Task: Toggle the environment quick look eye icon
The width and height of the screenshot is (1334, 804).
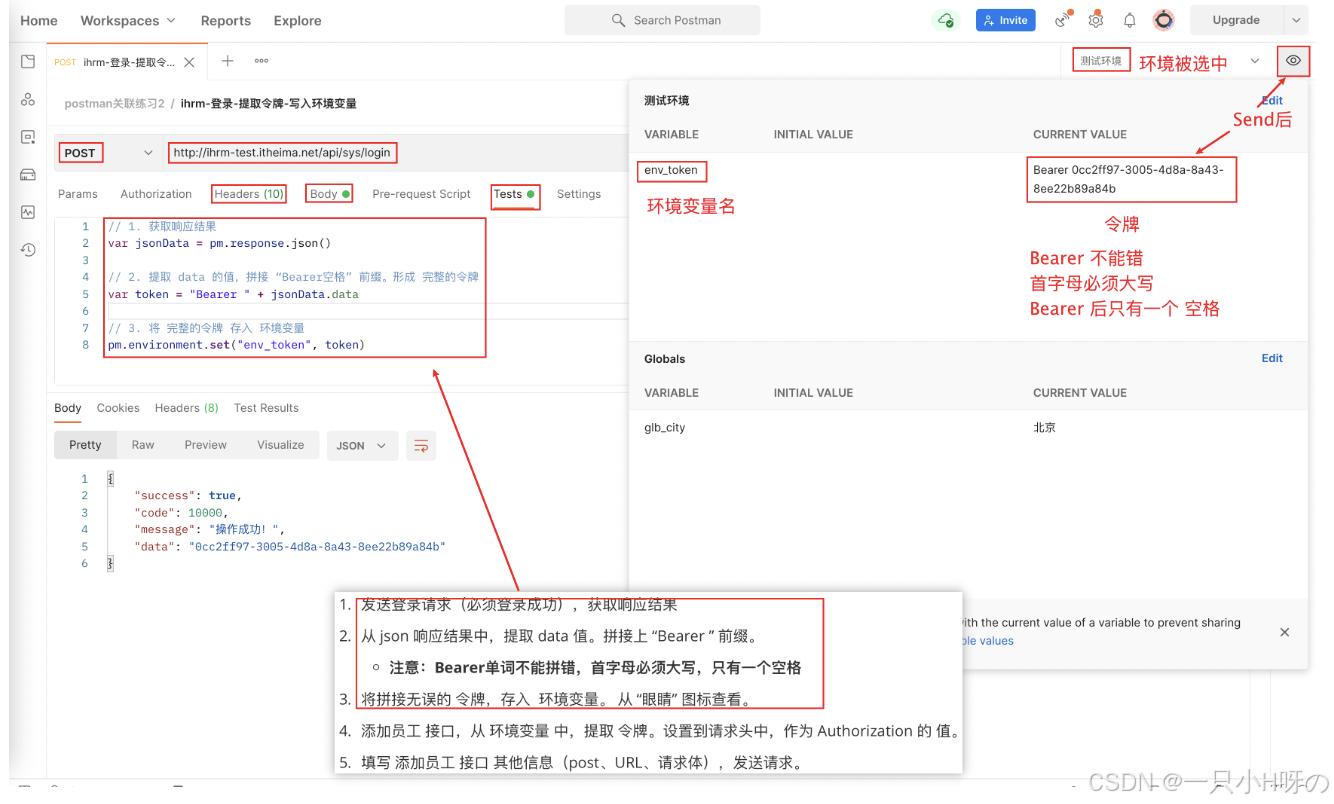Action: coord(1293,61)
